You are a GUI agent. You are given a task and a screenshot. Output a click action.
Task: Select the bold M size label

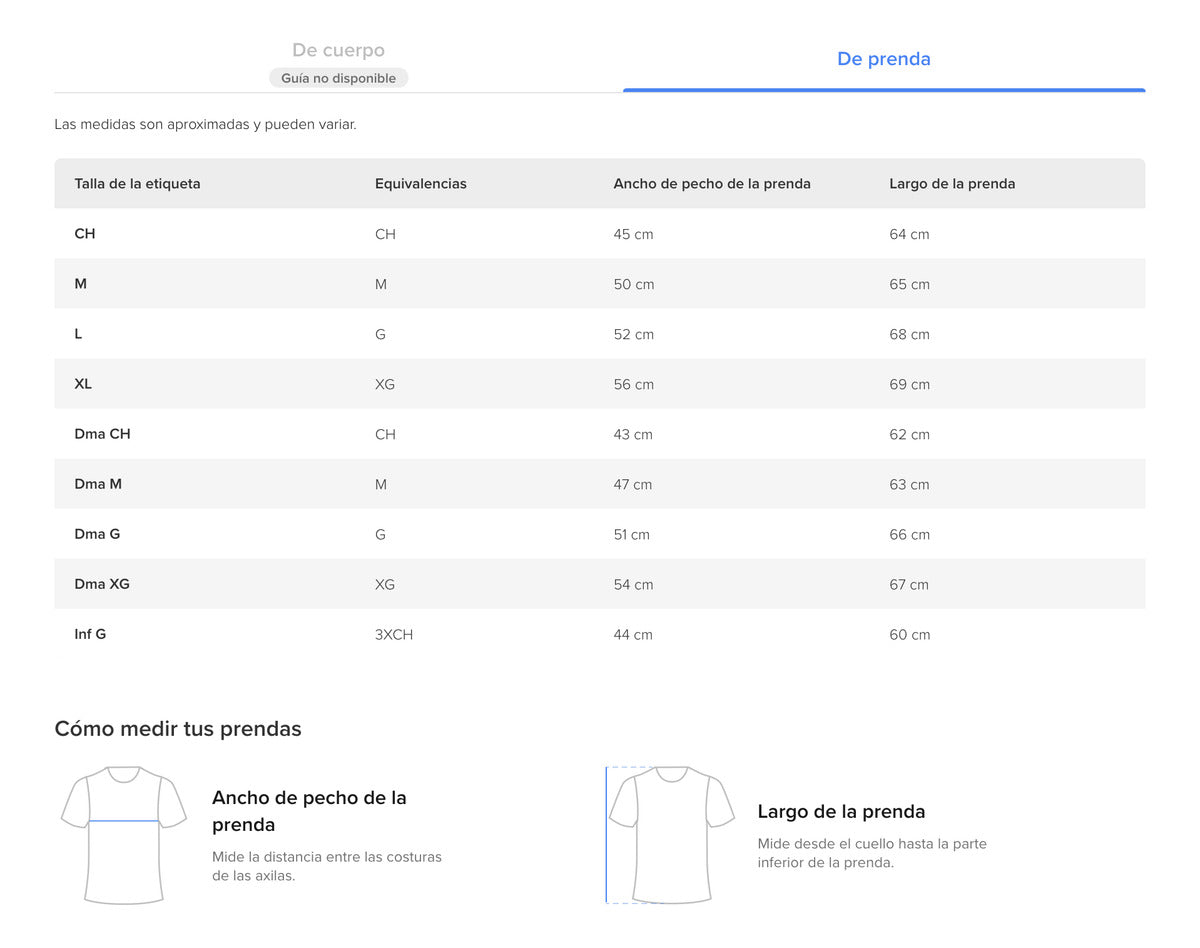tap(80, 284)
